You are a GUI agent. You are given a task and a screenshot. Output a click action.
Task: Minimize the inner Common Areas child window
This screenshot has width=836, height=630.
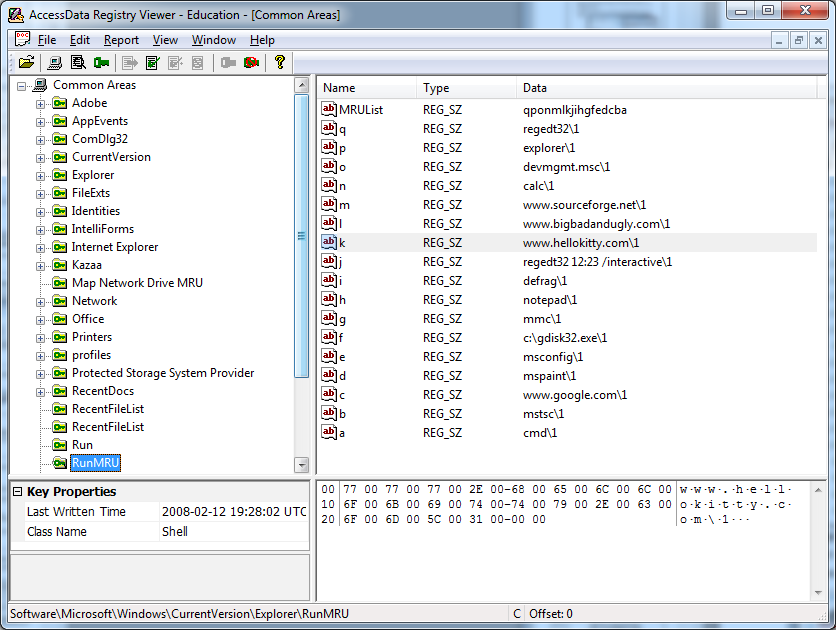tap(779, 40)
